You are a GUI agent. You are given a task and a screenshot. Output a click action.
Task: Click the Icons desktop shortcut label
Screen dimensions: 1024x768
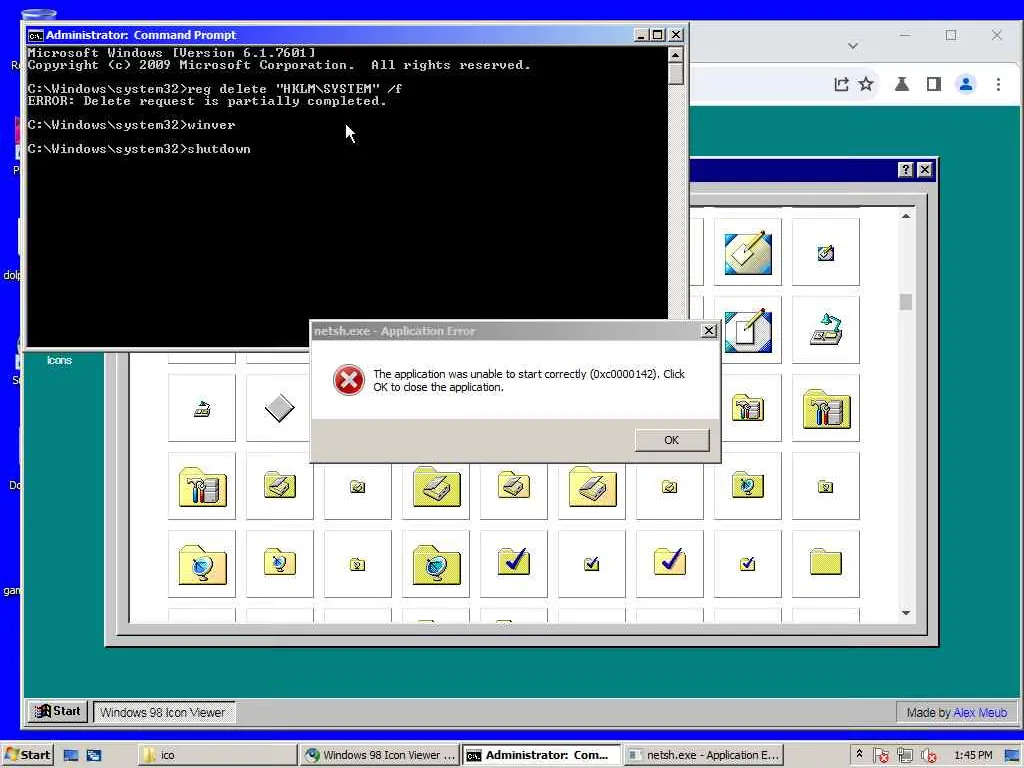[x=59, y=360]
